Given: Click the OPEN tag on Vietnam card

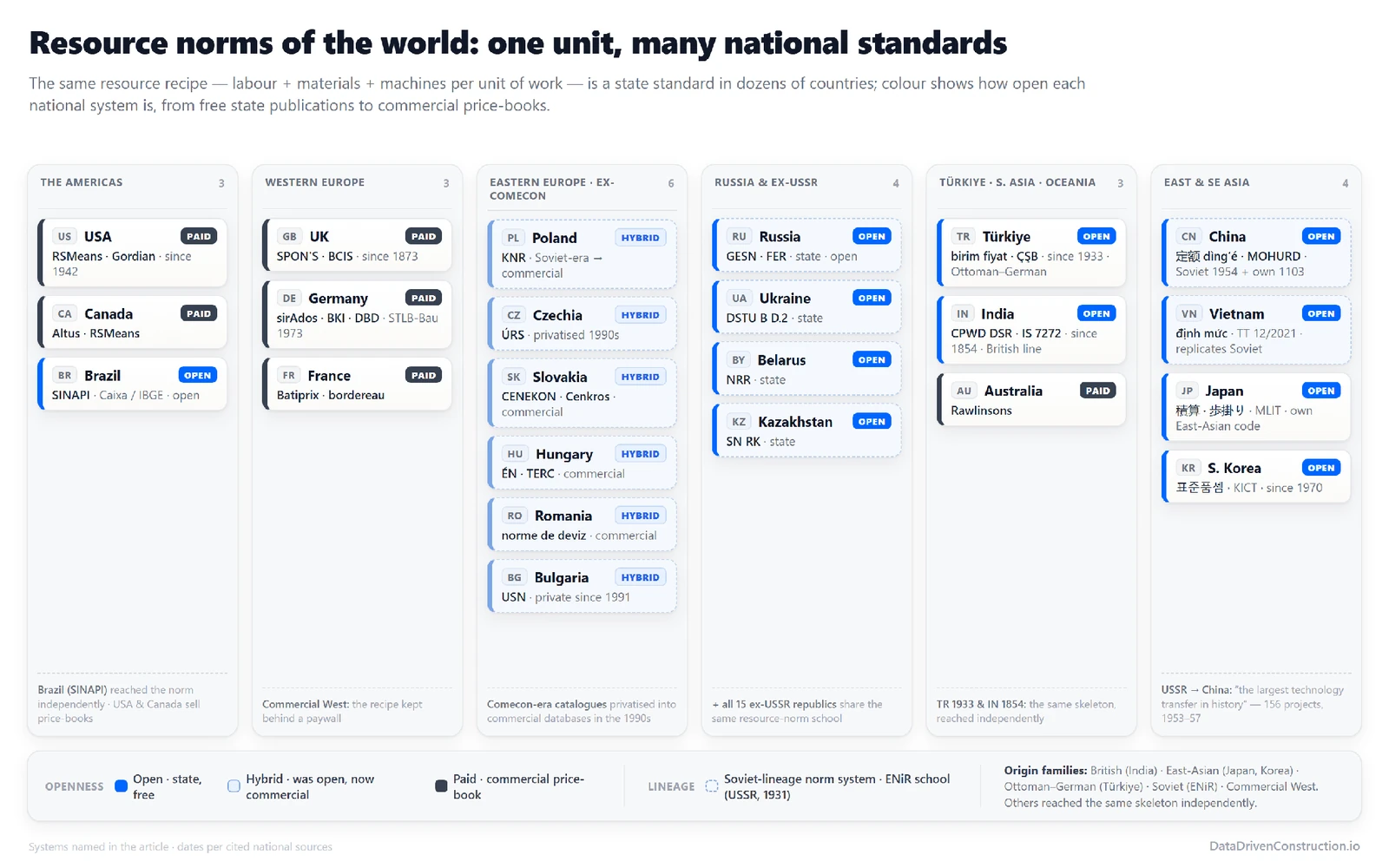Looking at the screenshot, I should [1321, 313].
